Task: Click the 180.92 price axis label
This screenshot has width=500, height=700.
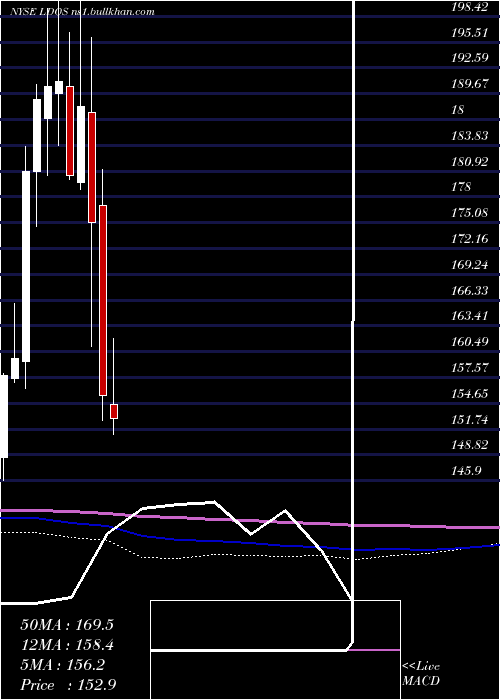Action: 470,161
